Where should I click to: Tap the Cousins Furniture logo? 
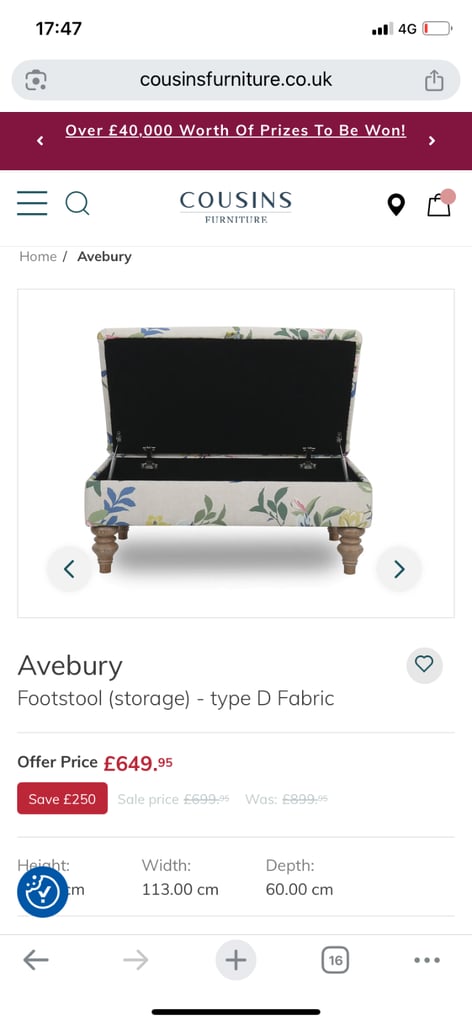coord(236,206)
